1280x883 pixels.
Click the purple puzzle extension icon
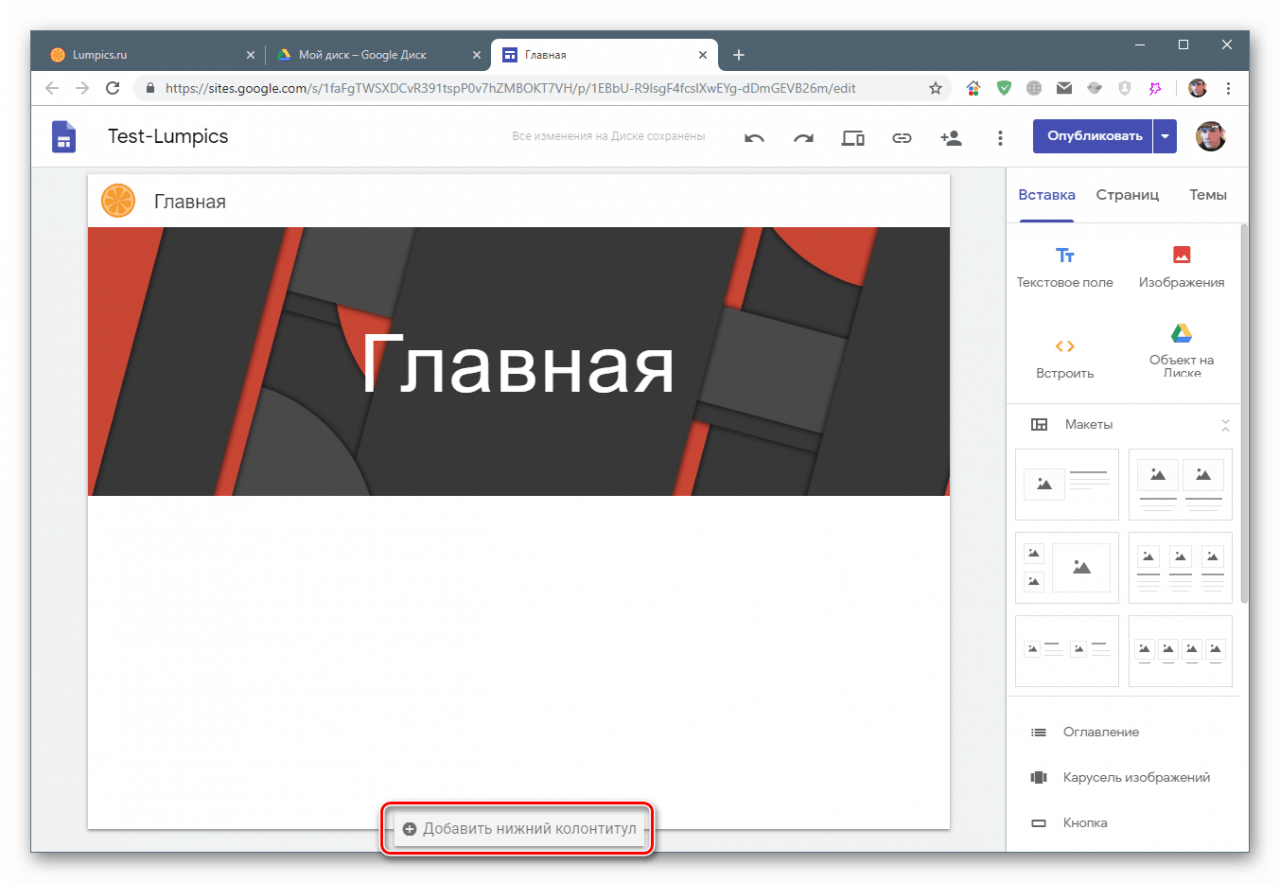1155,88
